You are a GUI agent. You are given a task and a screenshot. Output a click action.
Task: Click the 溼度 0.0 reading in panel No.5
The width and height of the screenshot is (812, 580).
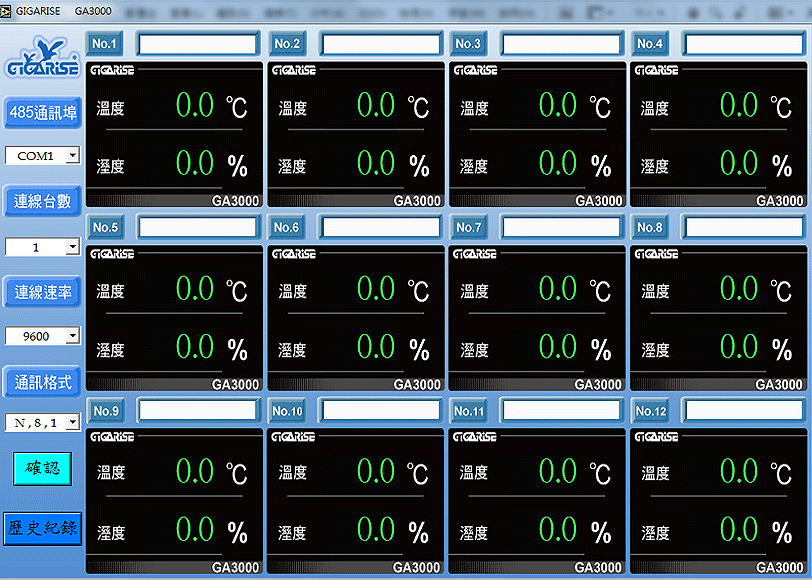tap(195, 346)
